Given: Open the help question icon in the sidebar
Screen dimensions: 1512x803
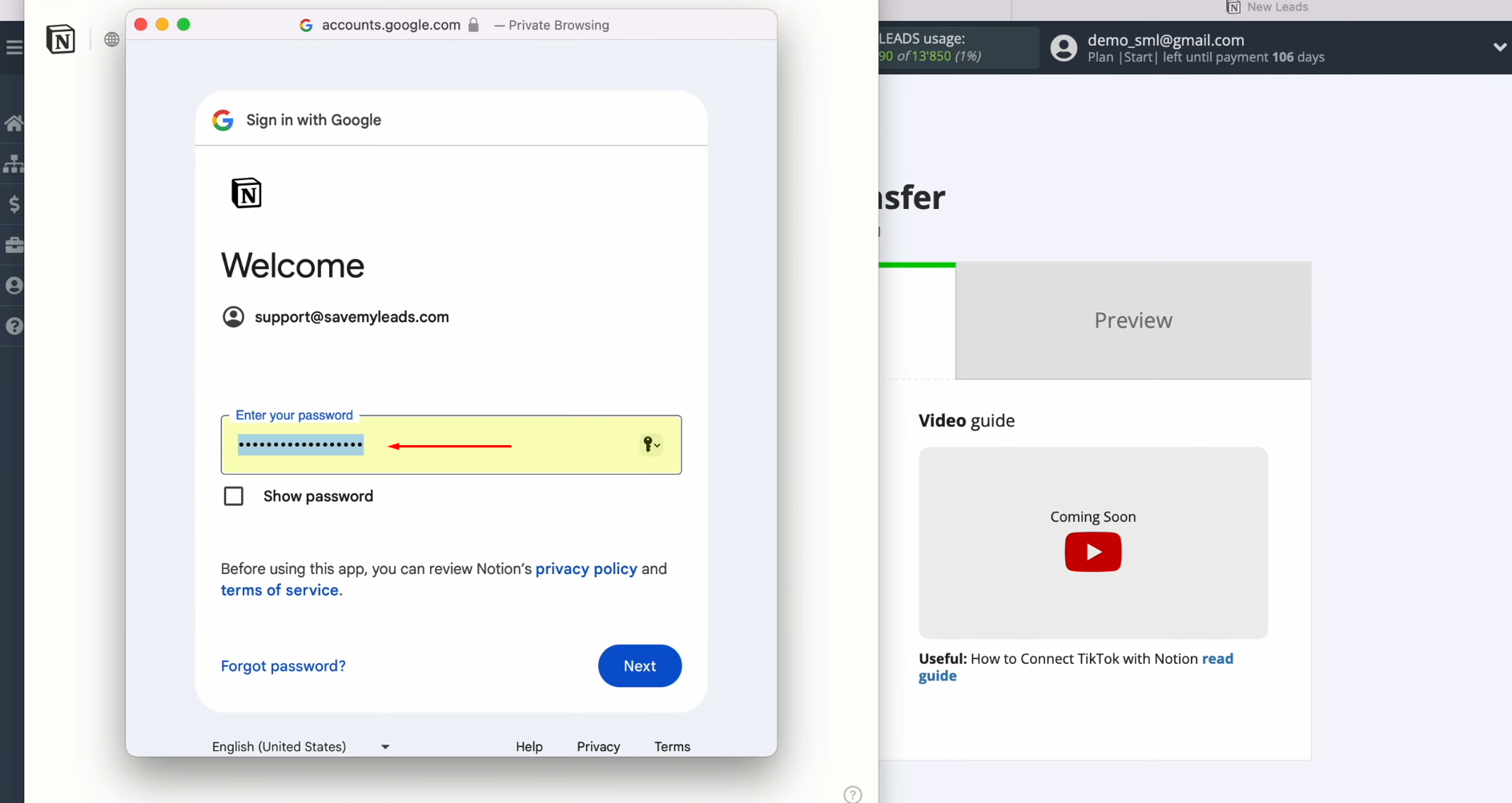Looking at the screenshot, I should click(14, 326).
